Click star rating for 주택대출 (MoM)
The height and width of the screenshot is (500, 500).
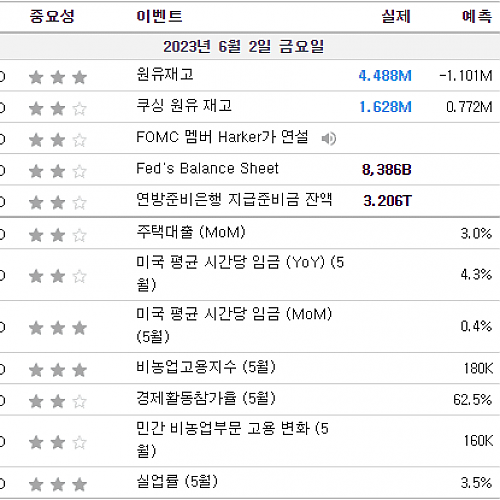tap(58, 235)
